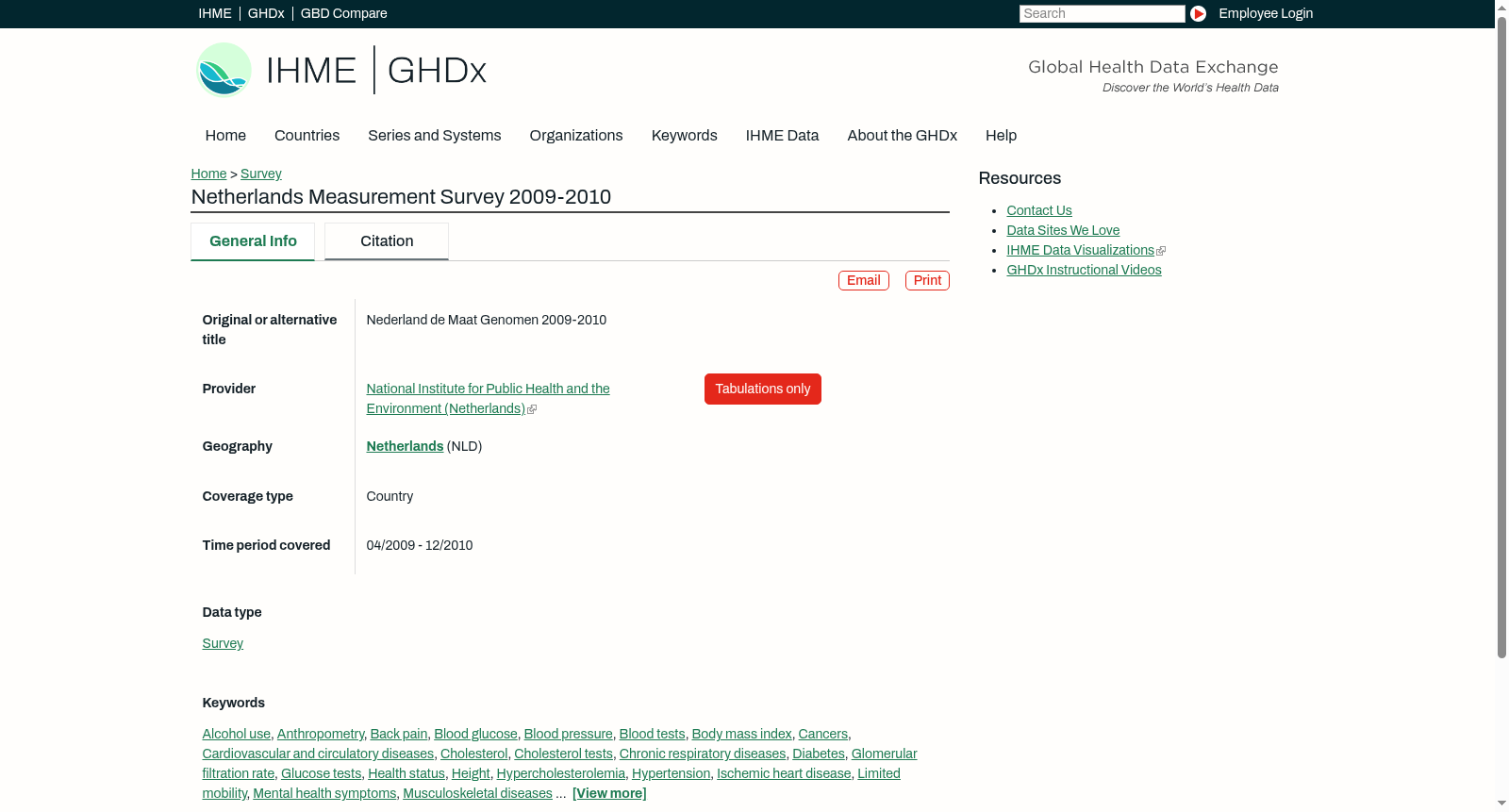Click the IHME globe logo
This screenshot has height=812, width=1509.
224,70
